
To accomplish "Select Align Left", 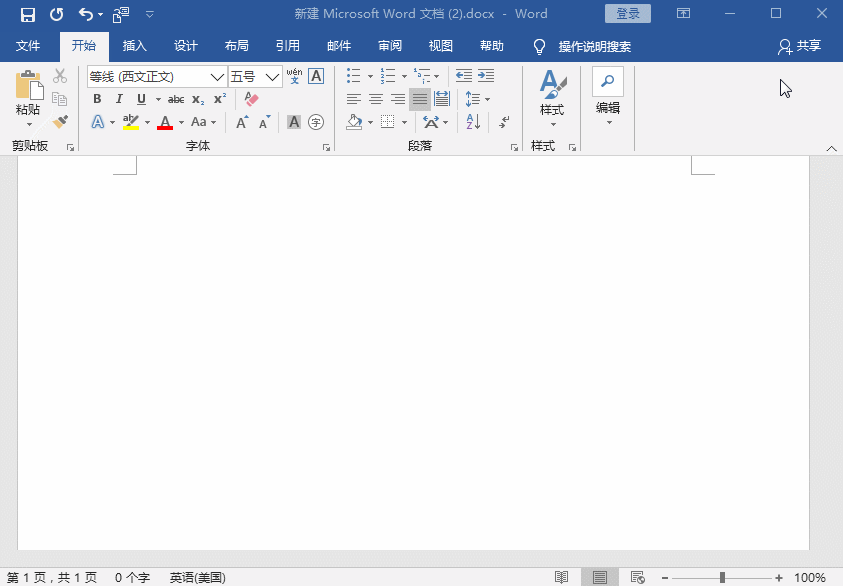I will 354,99.
